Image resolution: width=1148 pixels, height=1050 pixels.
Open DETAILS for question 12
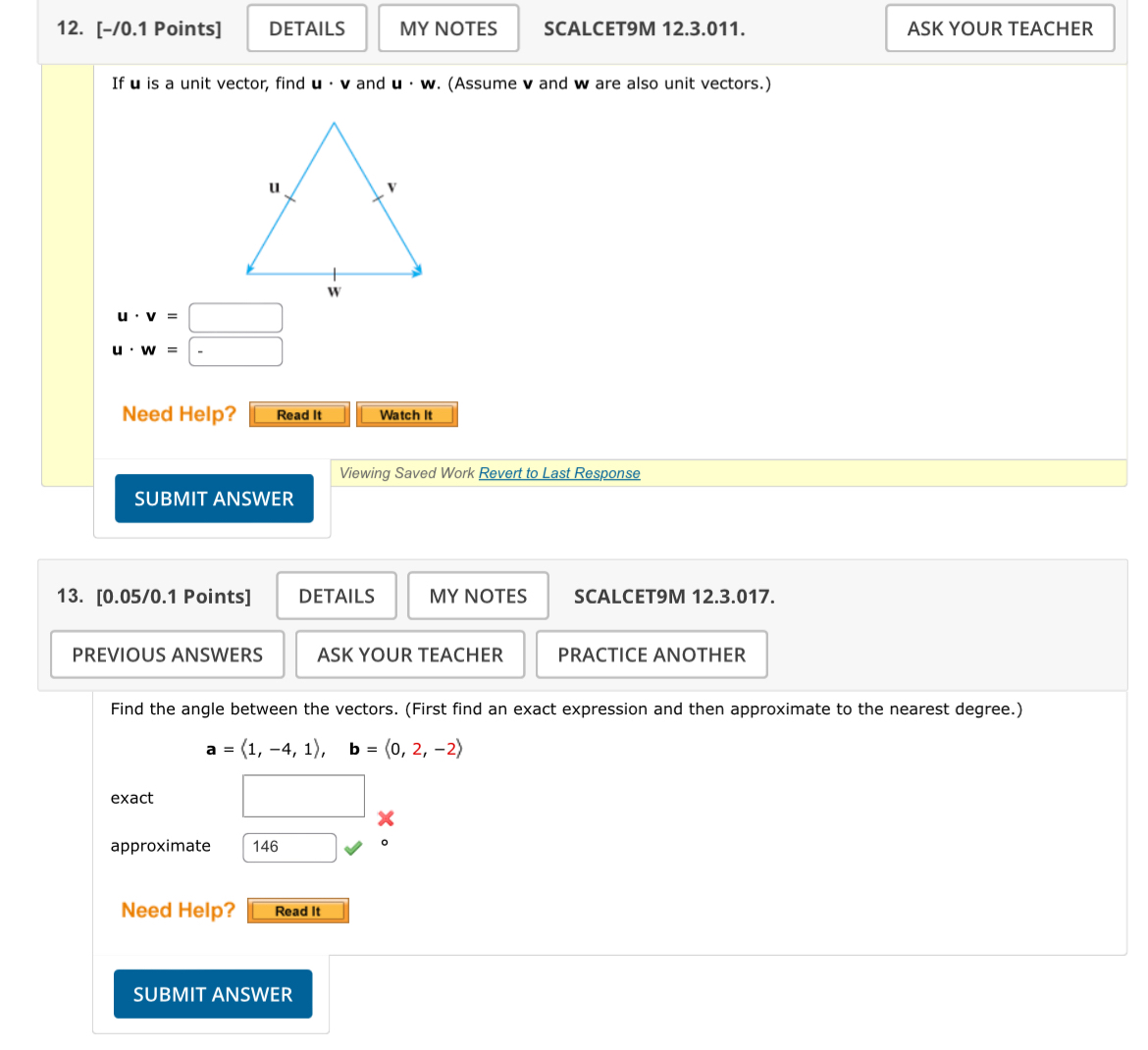[307, 28]
